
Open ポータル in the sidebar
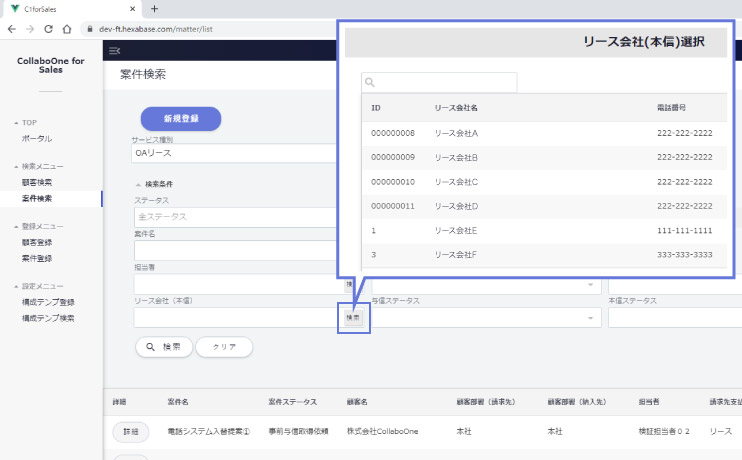point(37,138)
